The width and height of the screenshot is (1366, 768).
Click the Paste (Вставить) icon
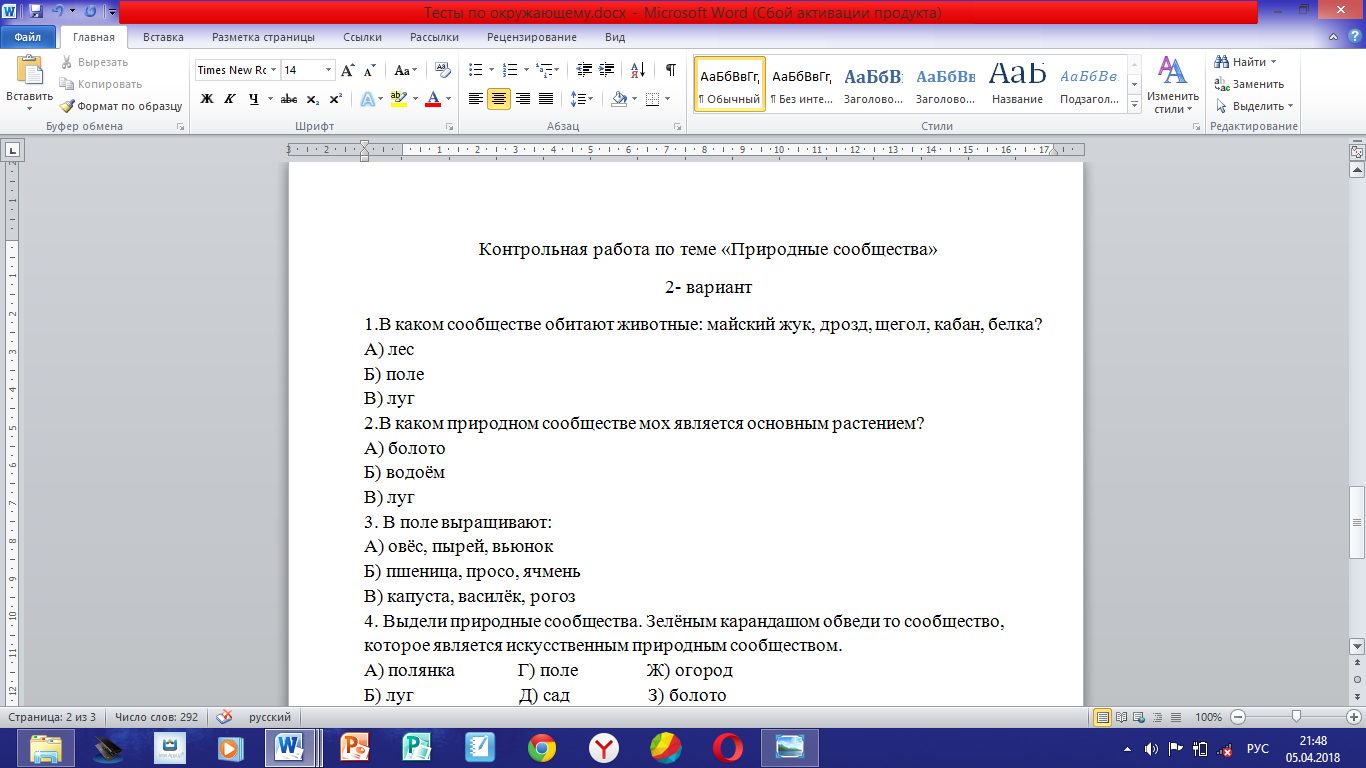[x=30, y=71]
